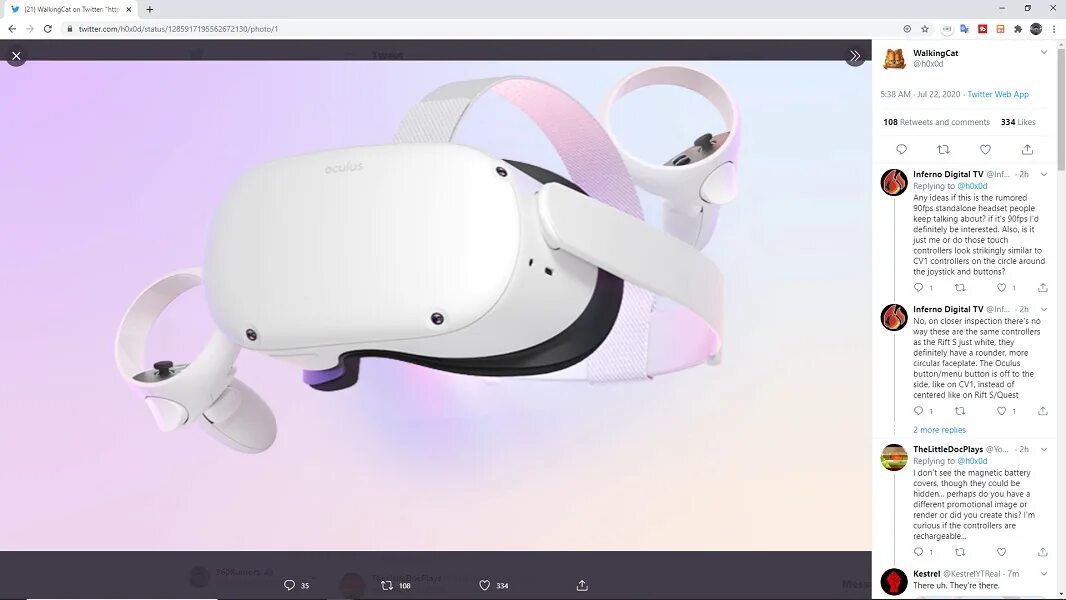This screenshot has height=600, width=1066.
Task: Open TheLittleDocPlays avatar
Action: 894,457
